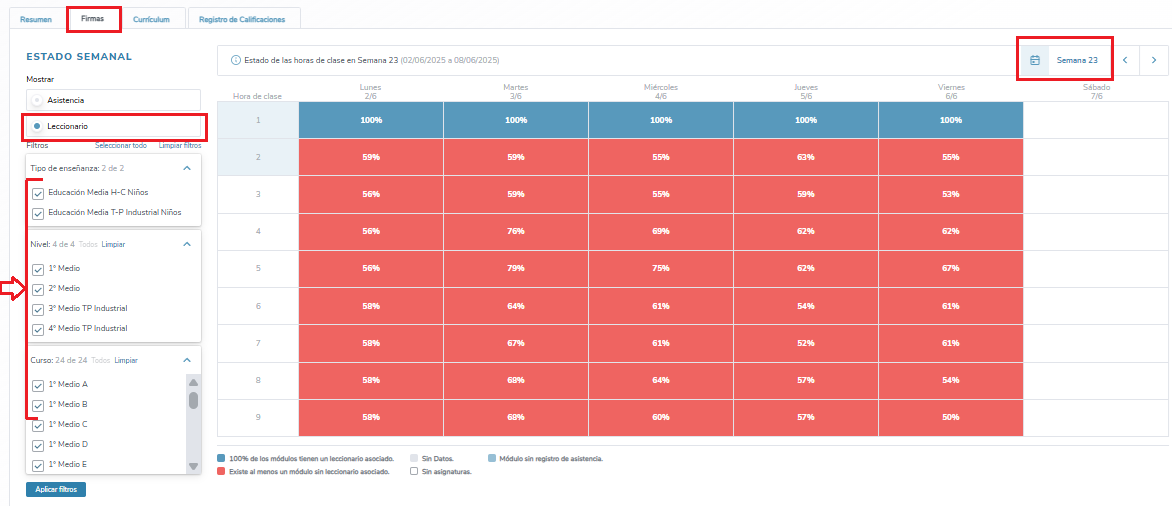The width and height of the screenshot is (1172, 506).
Task: Open the Semana 23 week selector
Action: click(1076, 60)
